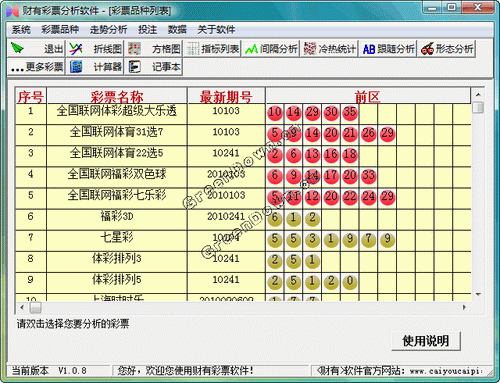Click red ball 10 in 大乐透 row
The width and height of the screenshot is (500, 383).
coord(275,113)
